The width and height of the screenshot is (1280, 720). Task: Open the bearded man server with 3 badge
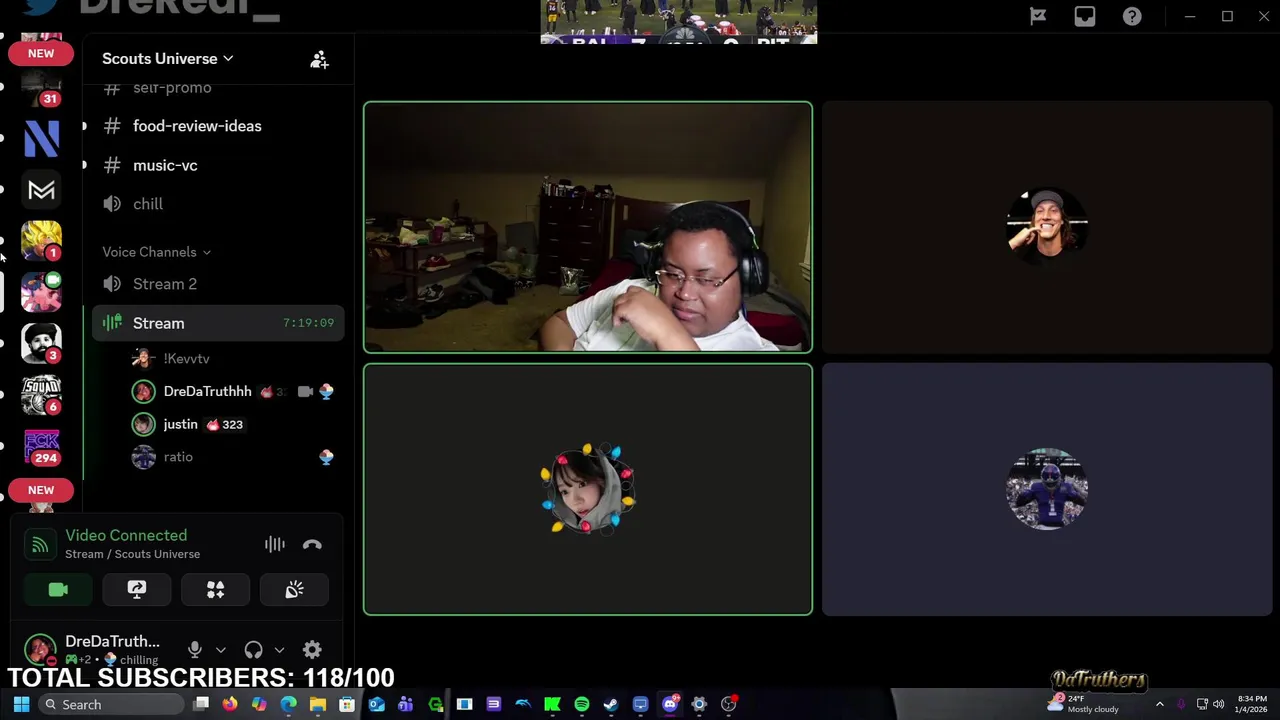(x=41, y=343)
